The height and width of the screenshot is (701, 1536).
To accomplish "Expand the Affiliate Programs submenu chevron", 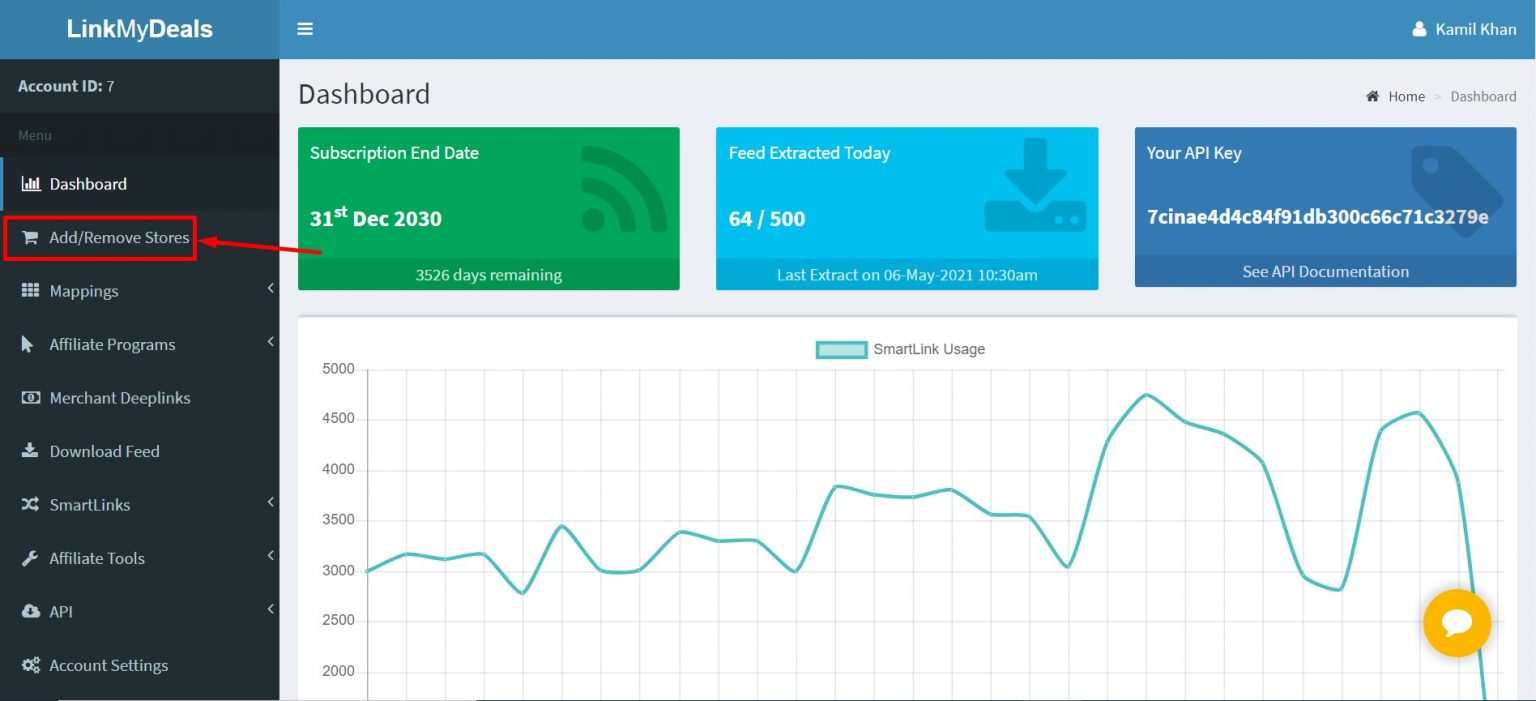I will tap(270, 342).
